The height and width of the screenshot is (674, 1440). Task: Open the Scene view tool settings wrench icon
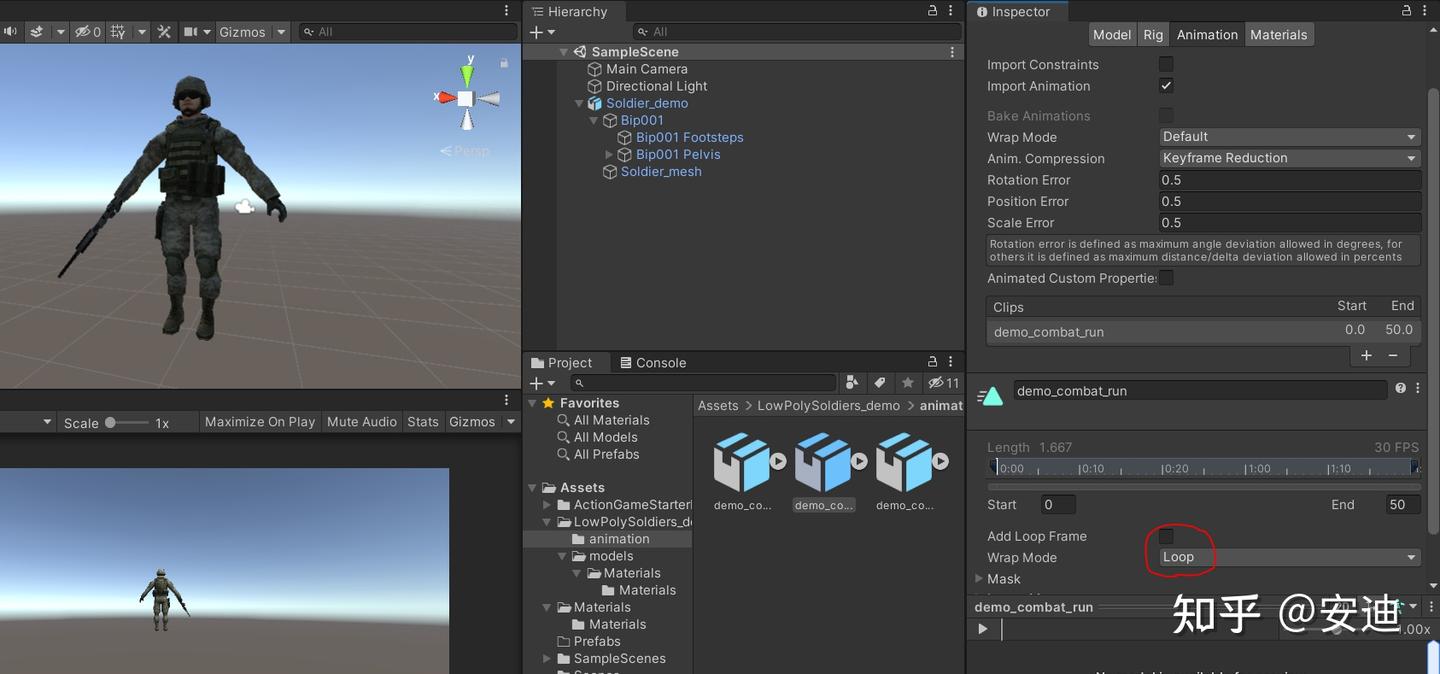click(x=165, y=32)
